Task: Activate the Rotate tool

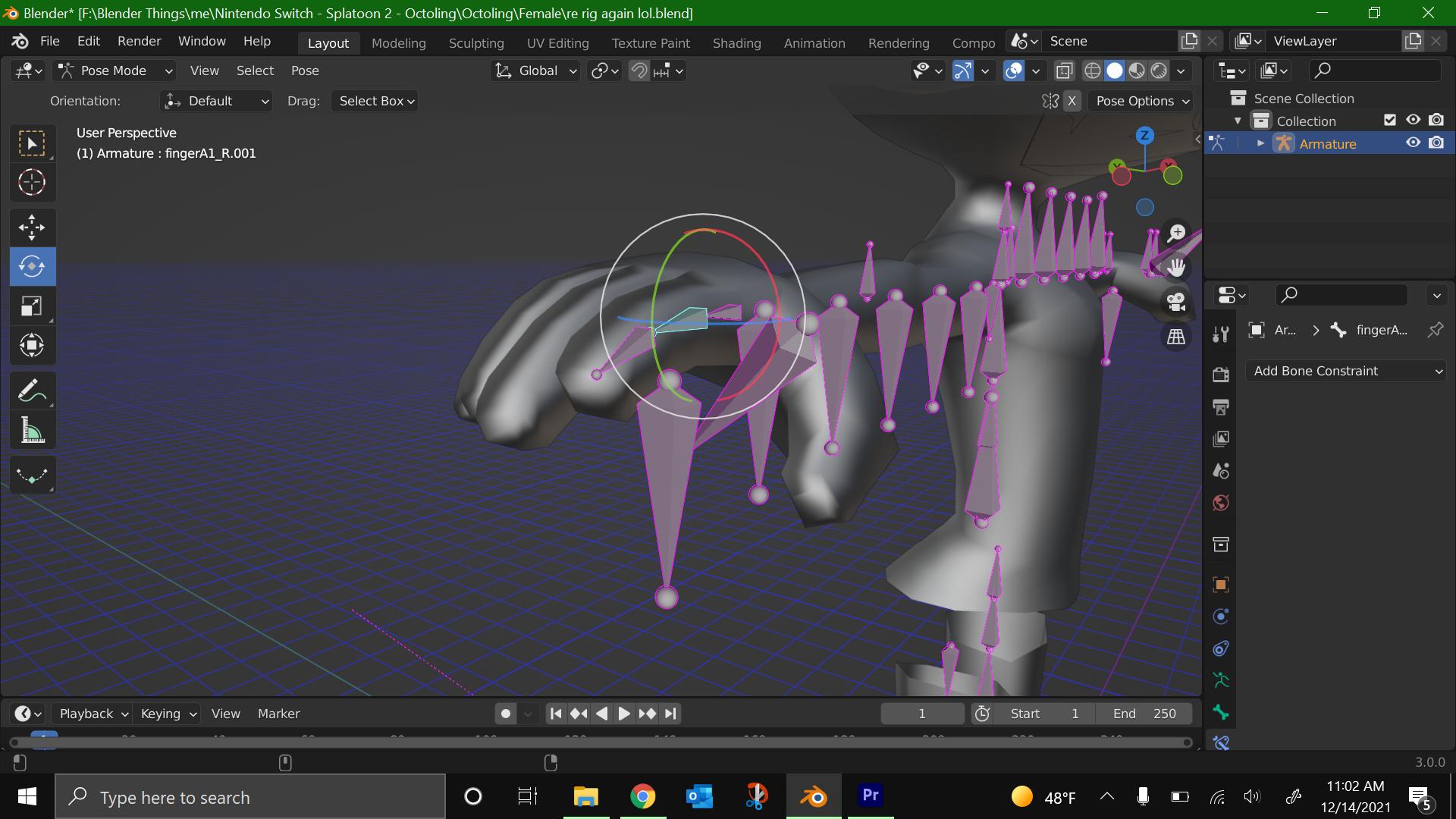Action: [32, 266]
